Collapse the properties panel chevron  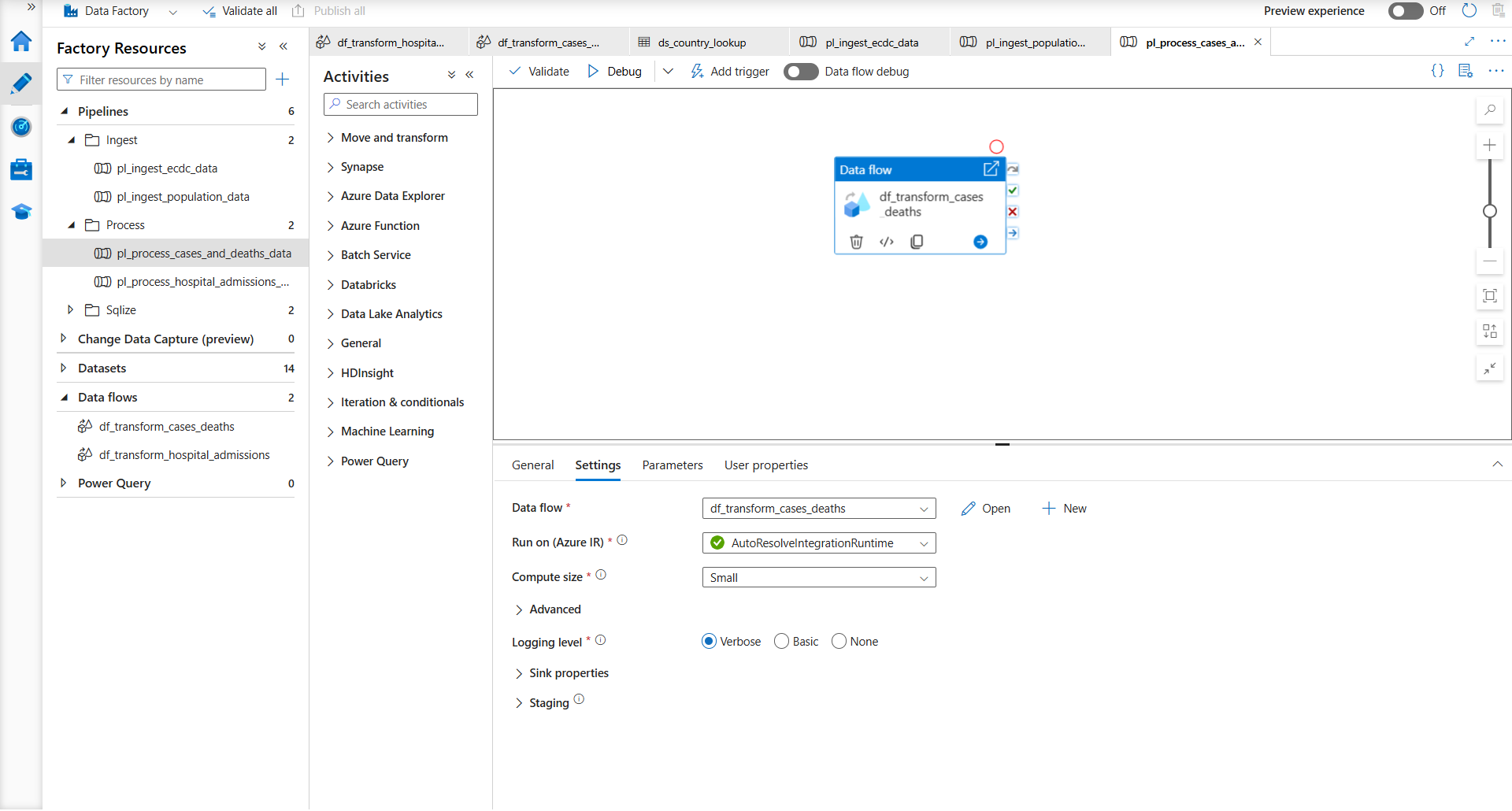click(1497, 465)
